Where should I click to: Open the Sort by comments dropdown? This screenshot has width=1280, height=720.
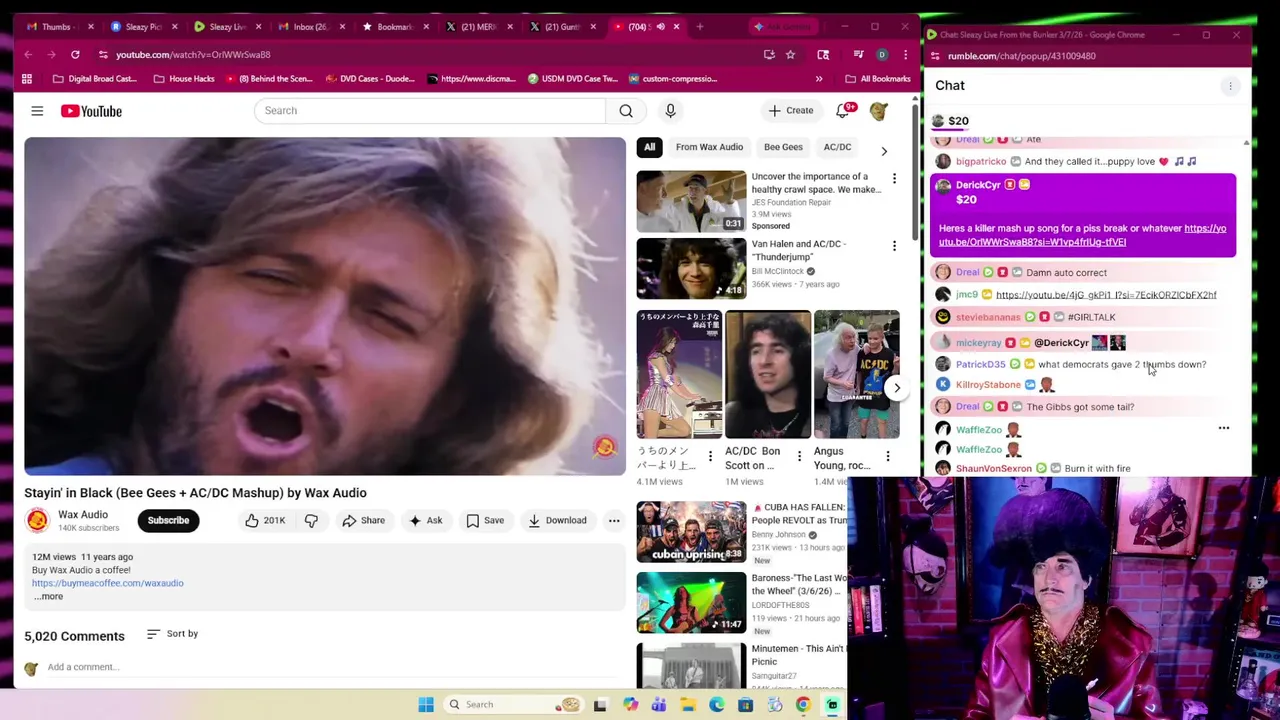coord(172,634)
